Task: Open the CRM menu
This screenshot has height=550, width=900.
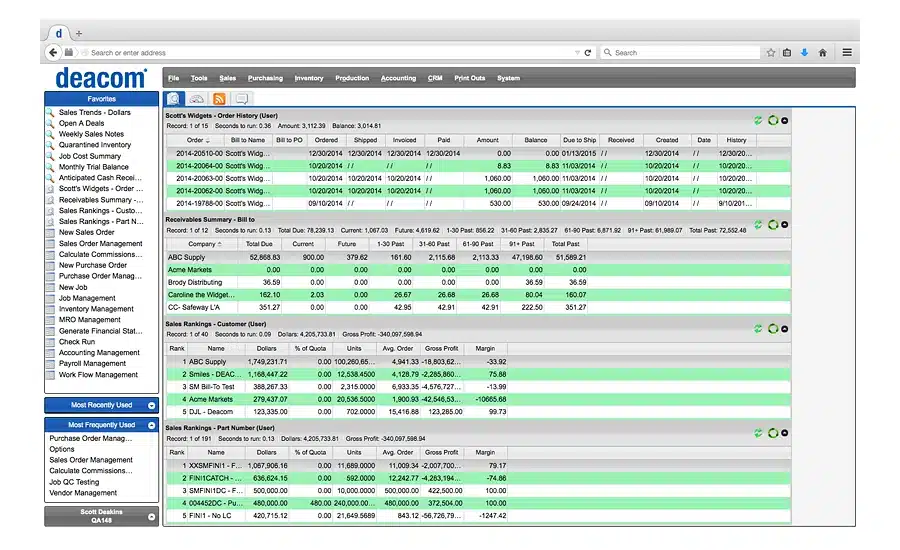Action: pos(435,78)
